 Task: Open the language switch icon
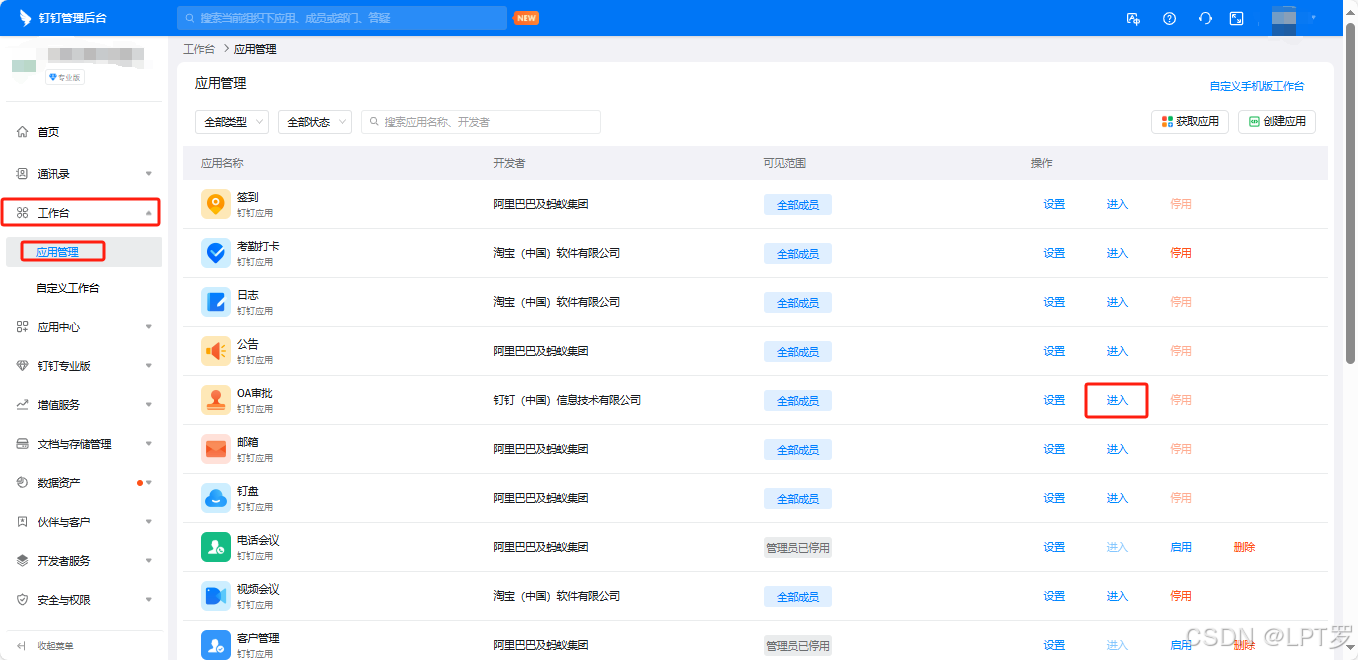(1133, 18)
